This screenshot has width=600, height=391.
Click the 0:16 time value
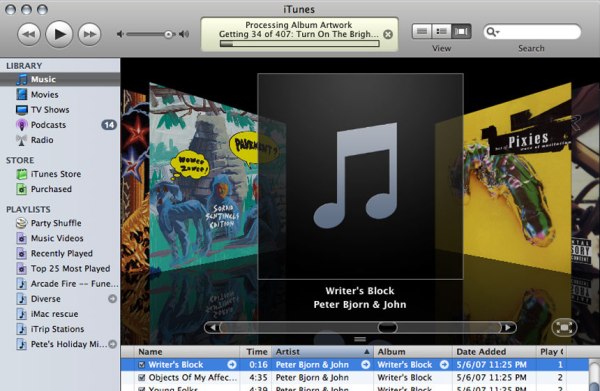point(258,365)
